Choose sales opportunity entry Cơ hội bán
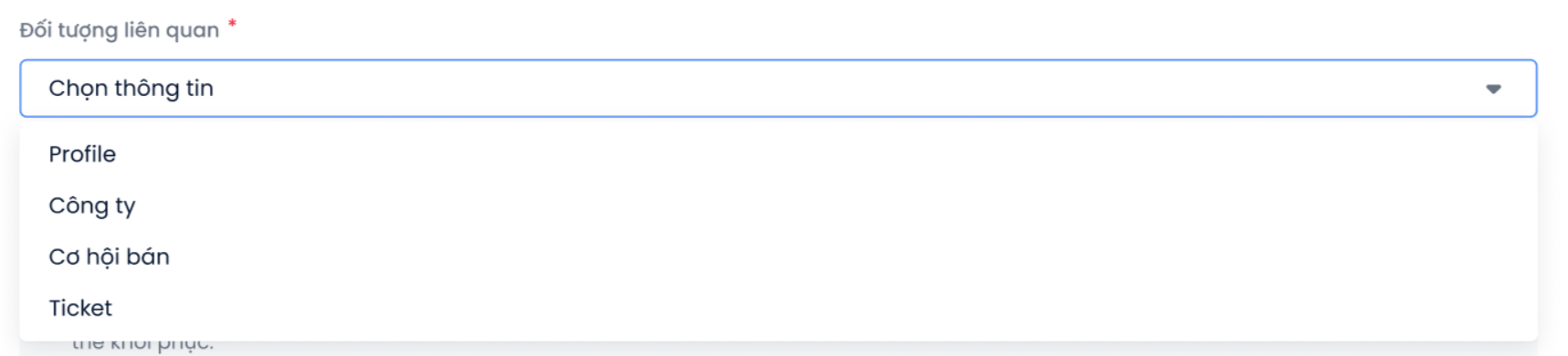 [x=778, y=257]
